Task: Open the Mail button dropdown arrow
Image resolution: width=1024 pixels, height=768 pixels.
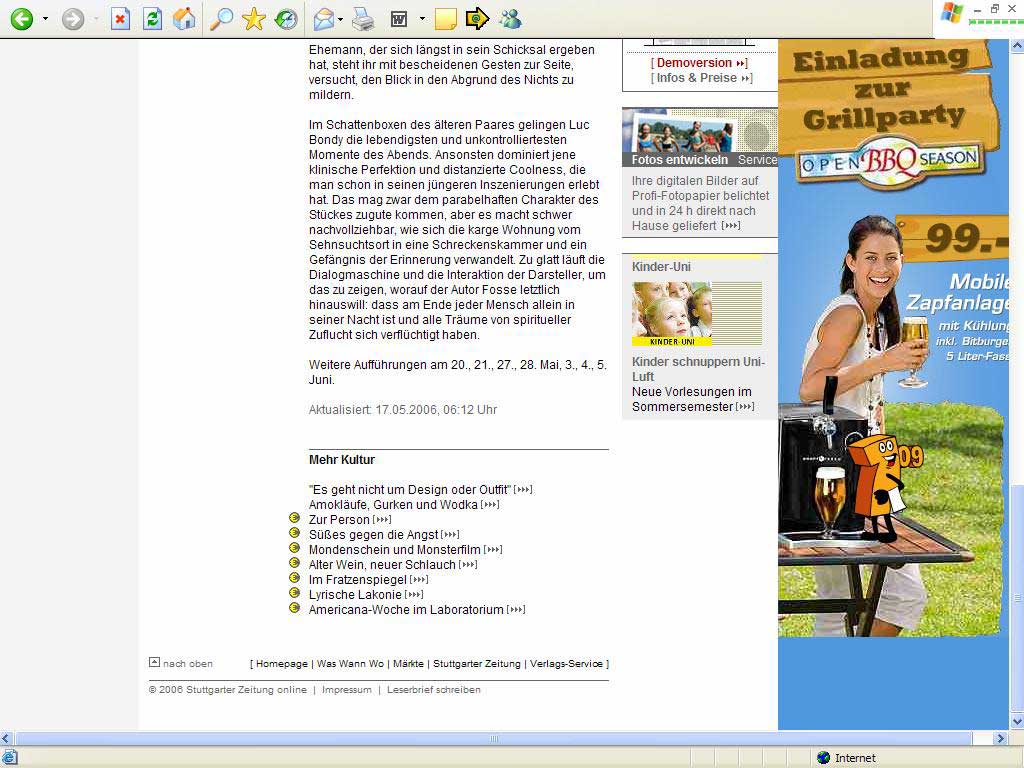Action: click(341, 18)
